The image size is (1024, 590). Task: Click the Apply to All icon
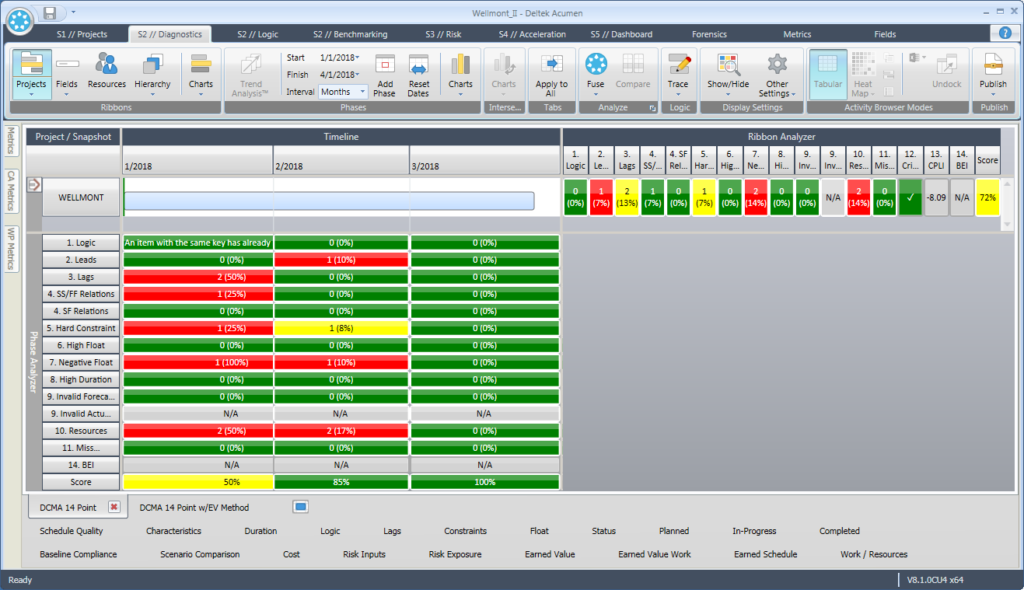pyautogui.click(x=553, y=75)
